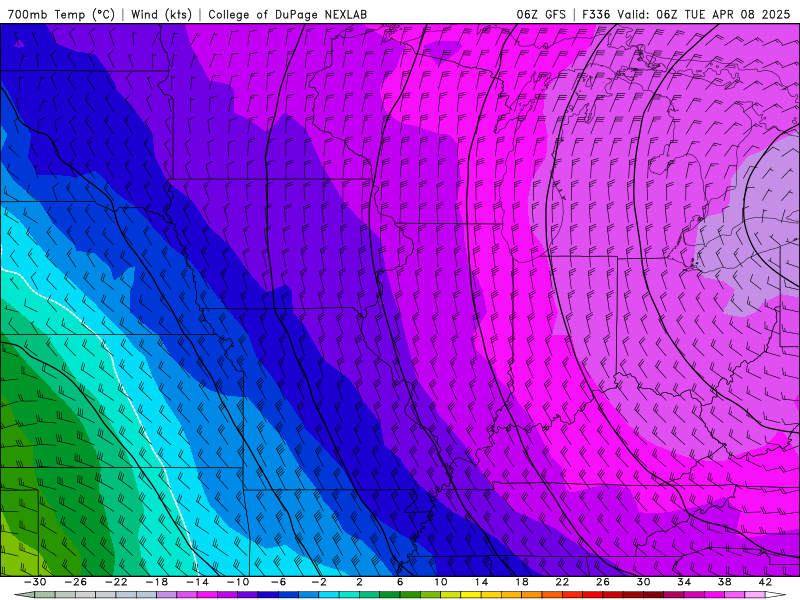Click the "Valid: 06Z TUE APR 08 2025" text
Viewport: 800px width, 600px height.
pyautogui.click(x=703, y=14)
